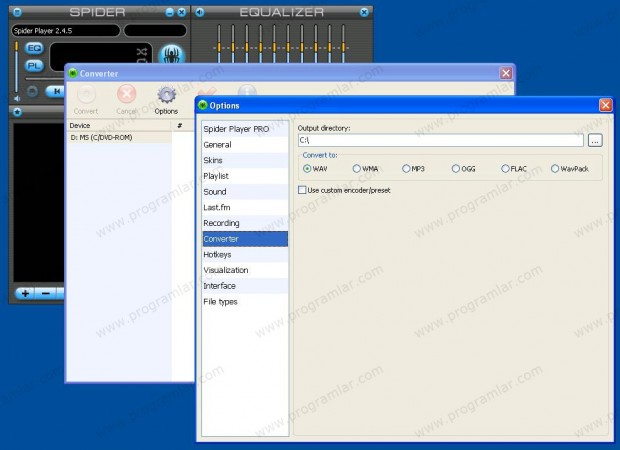This screenshot has height=450, width=620.
Task: Click the minus remove button in playlist
Action: pos(46,293)
